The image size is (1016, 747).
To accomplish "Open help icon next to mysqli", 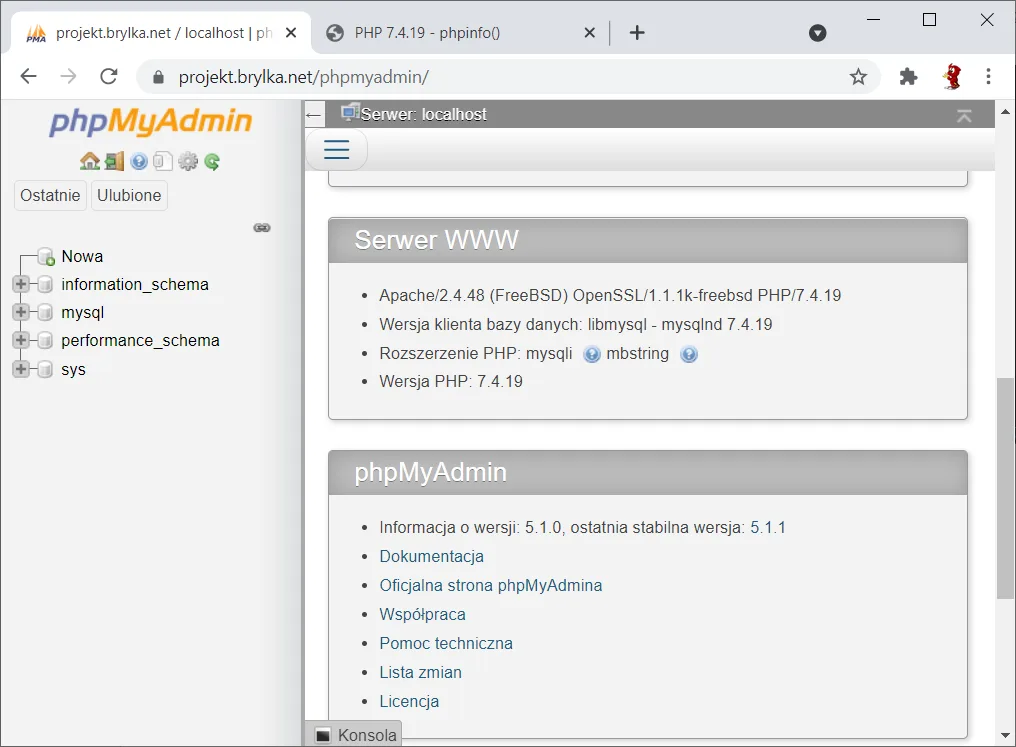I will (592, 354).
